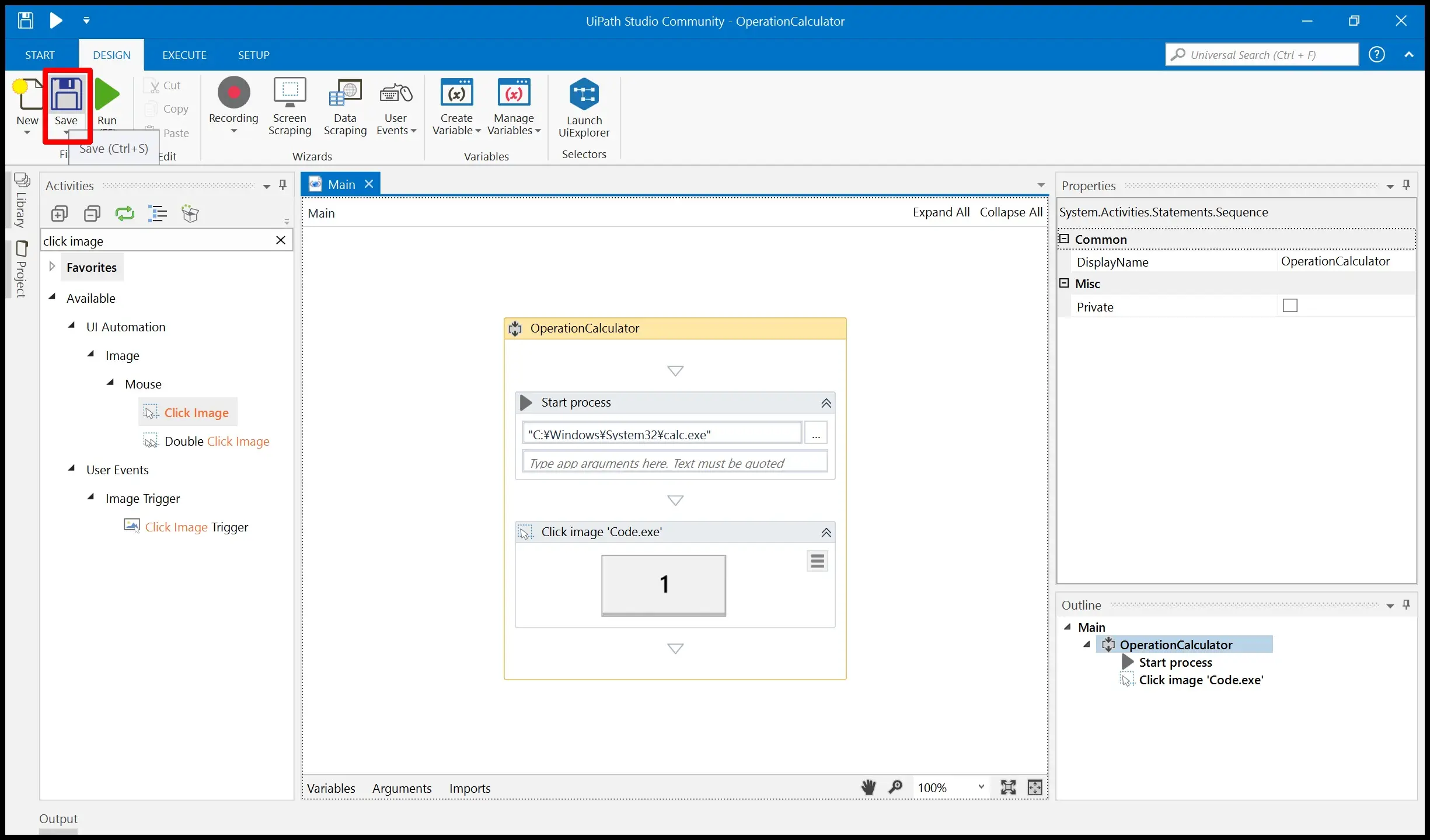Pin the Properties panel
Viewport: 1430px width, 840px height.
pos(1407,185)
